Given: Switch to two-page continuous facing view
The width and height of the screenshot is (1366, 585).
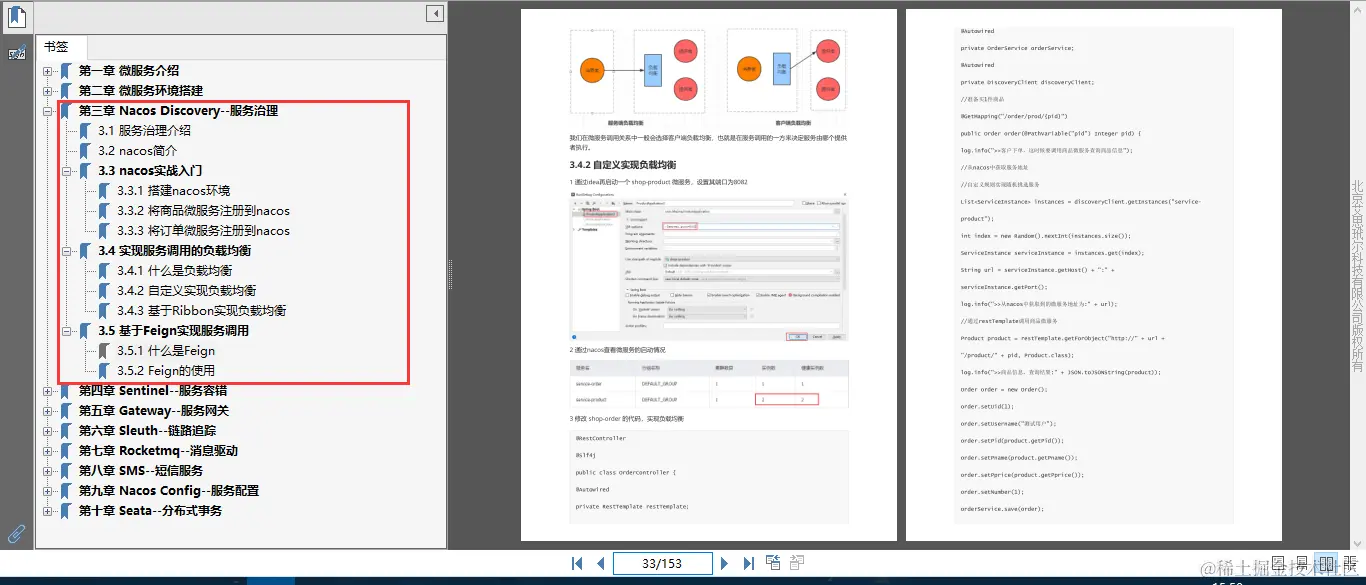Looking at the screenshot, I should [x=1350, y=564].
